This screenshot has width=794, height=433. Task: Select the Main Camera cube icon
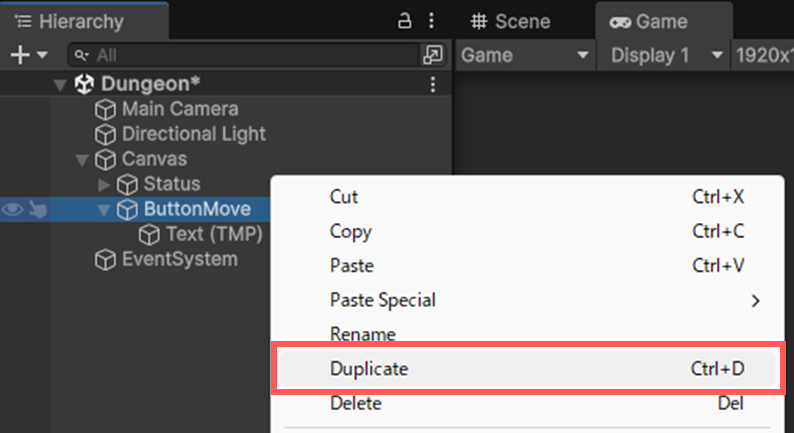click(x=105, y=109)
